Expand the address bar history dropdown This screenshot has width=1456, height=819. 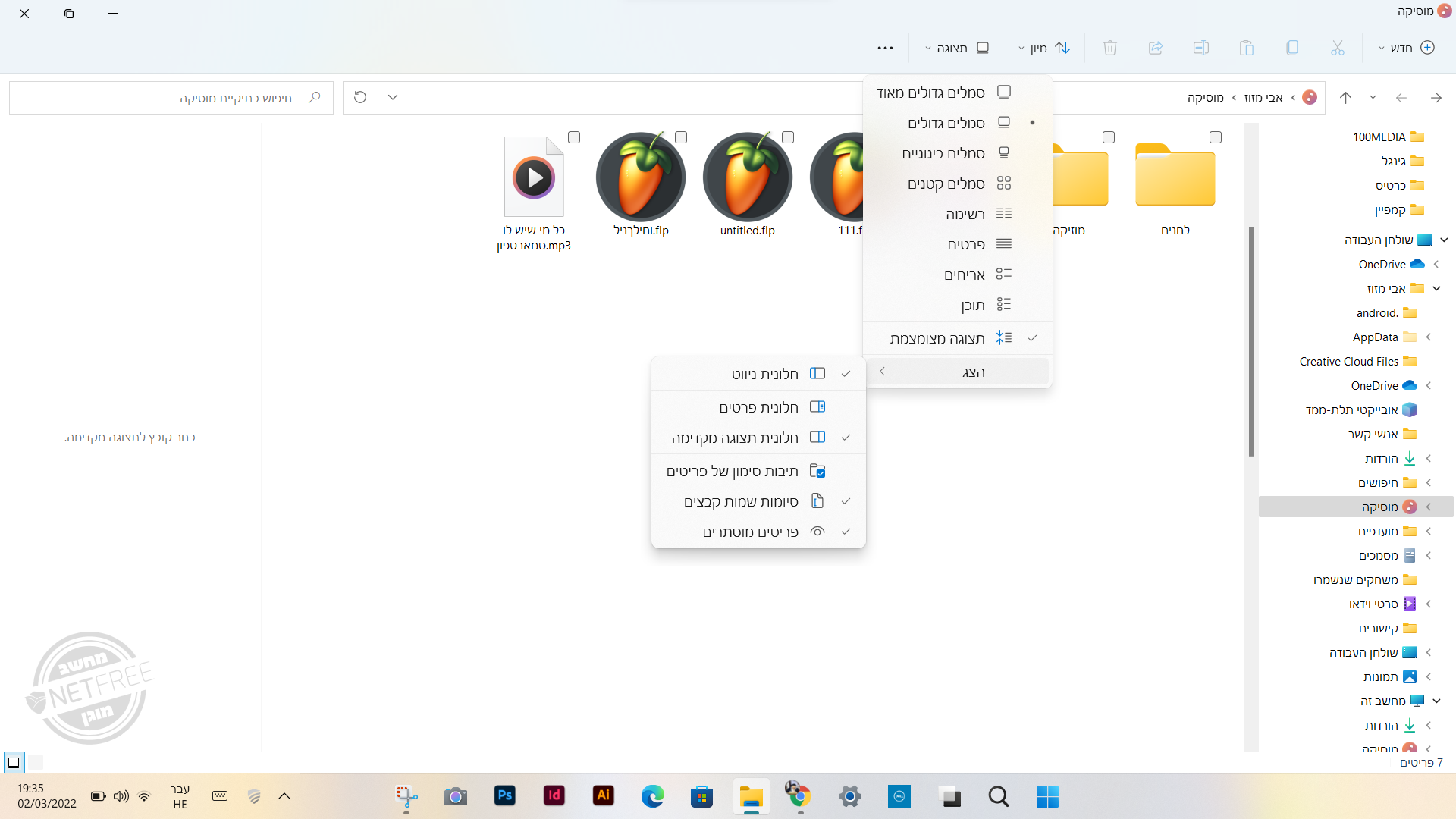[392, 97]
